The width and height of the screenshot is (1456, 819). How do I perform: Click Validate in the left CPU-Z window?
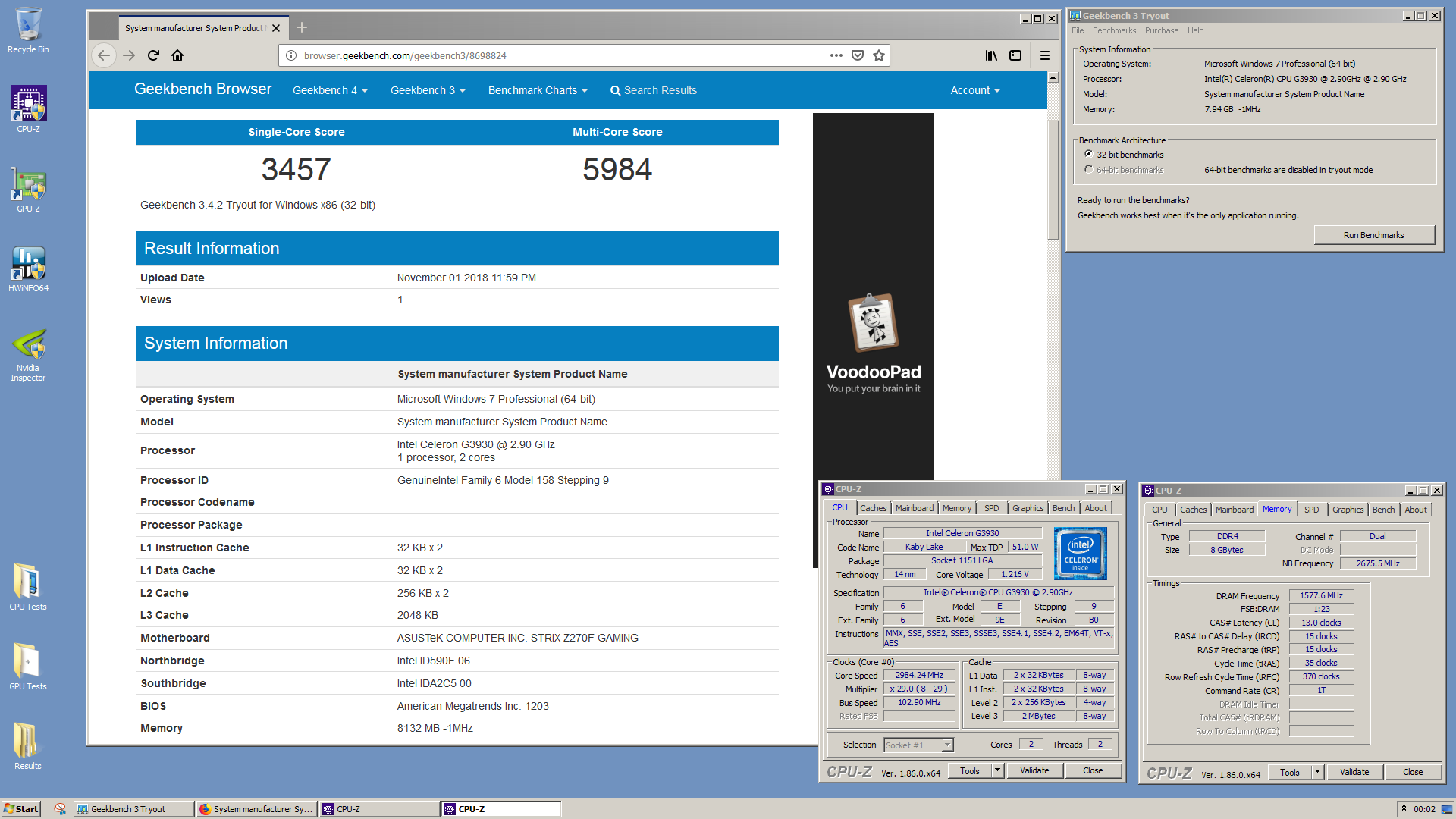(x=1034, y=770)
